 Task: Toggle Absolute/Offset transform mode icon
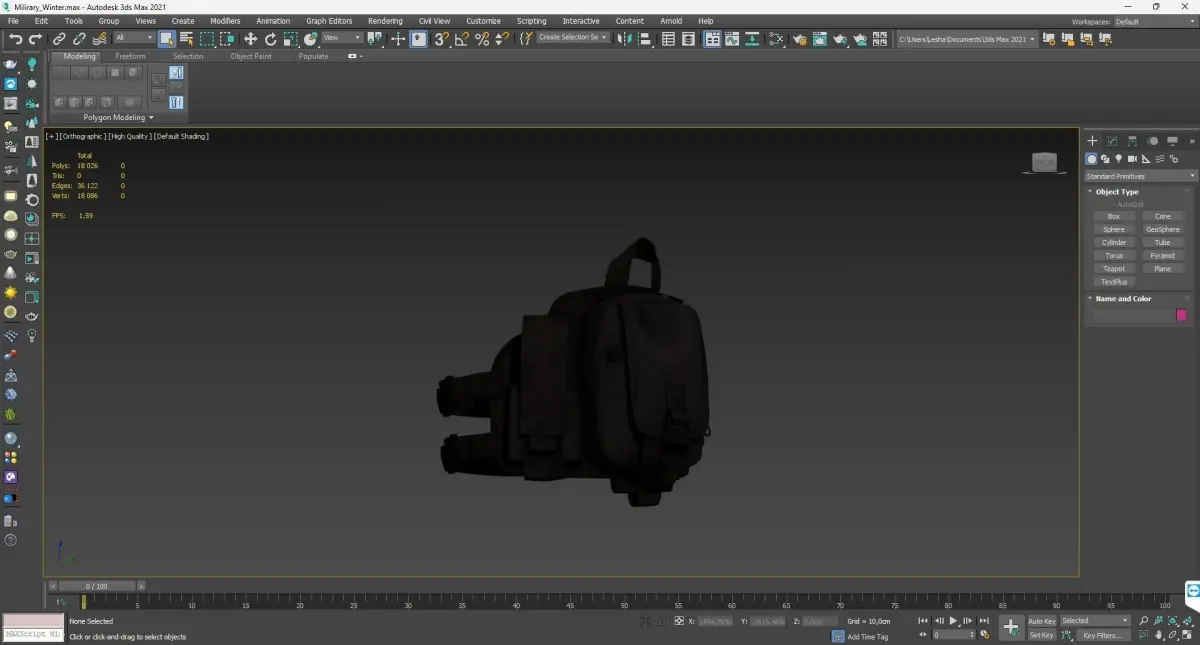click(x=679, y=621)
